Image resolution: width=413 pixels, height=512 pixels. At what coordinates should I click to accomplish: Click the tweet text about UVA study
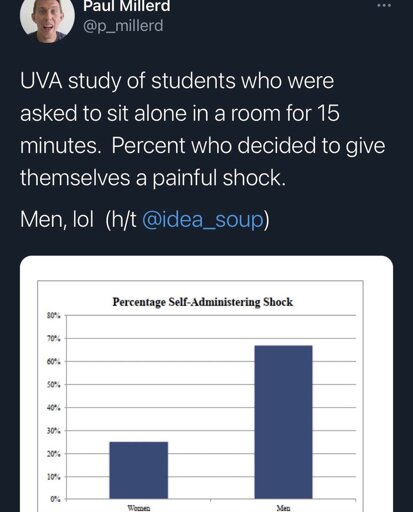point(203,129)
